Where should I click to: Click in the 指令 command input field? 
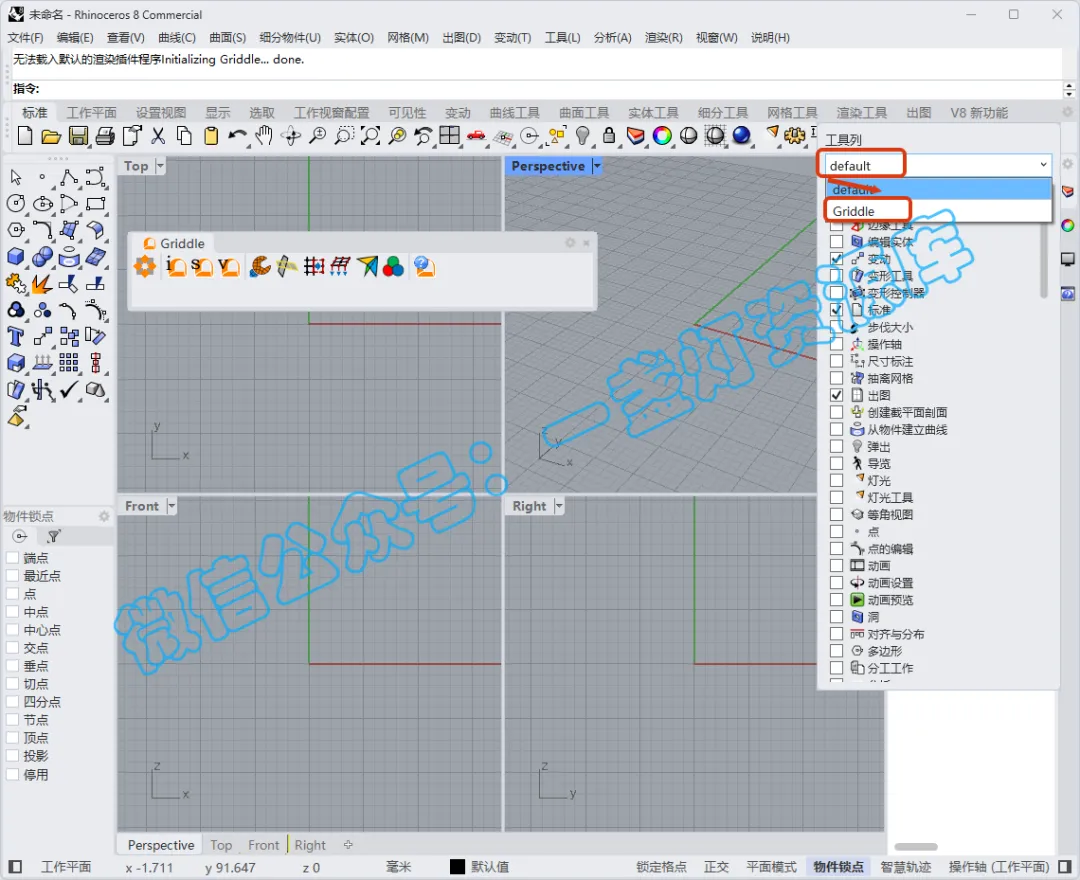point(551,89)
